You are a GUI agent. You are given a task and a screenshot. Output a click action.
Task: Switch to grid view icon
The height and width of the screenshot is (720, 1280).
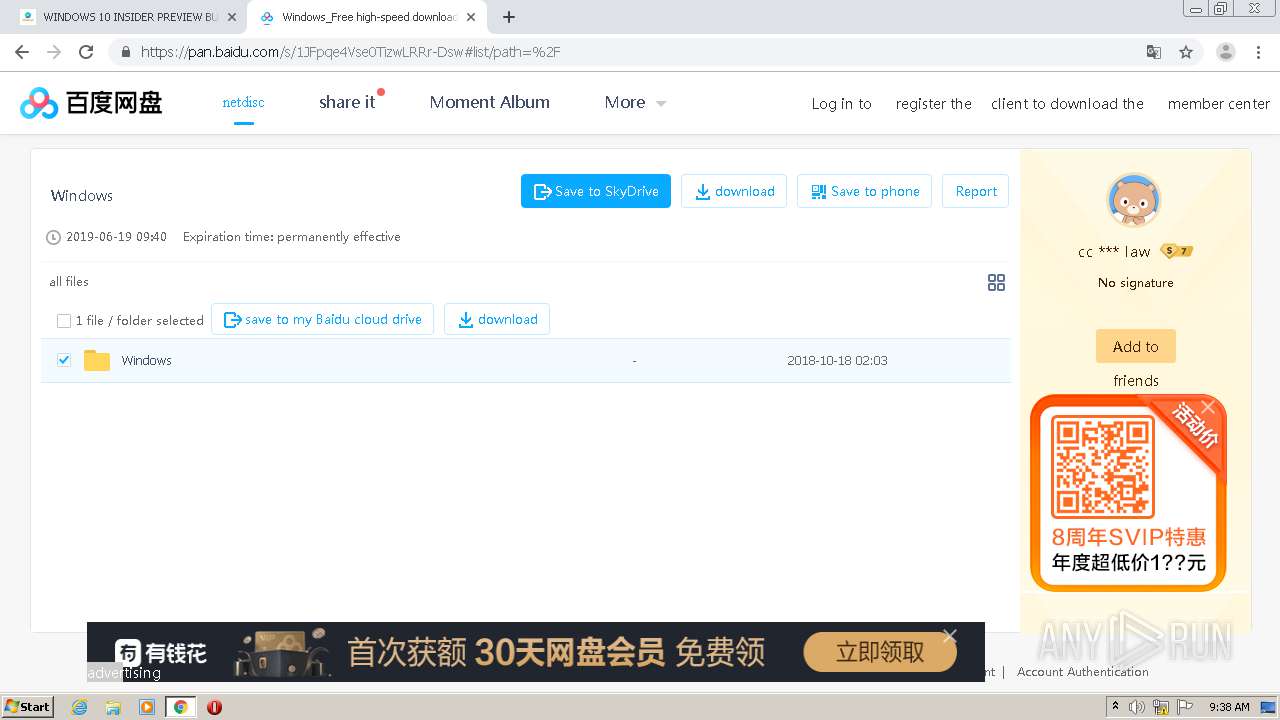pyautogui.click(x=996, y=283)
